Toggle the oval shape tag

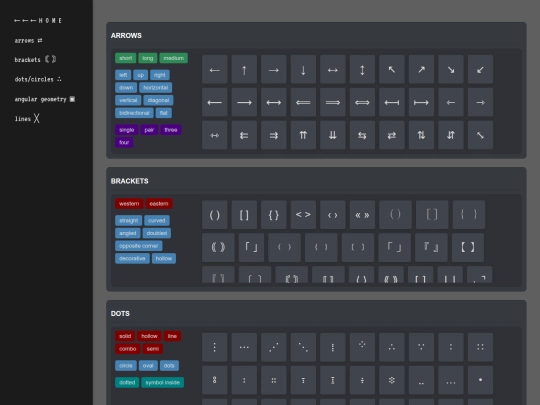[148, 366]
